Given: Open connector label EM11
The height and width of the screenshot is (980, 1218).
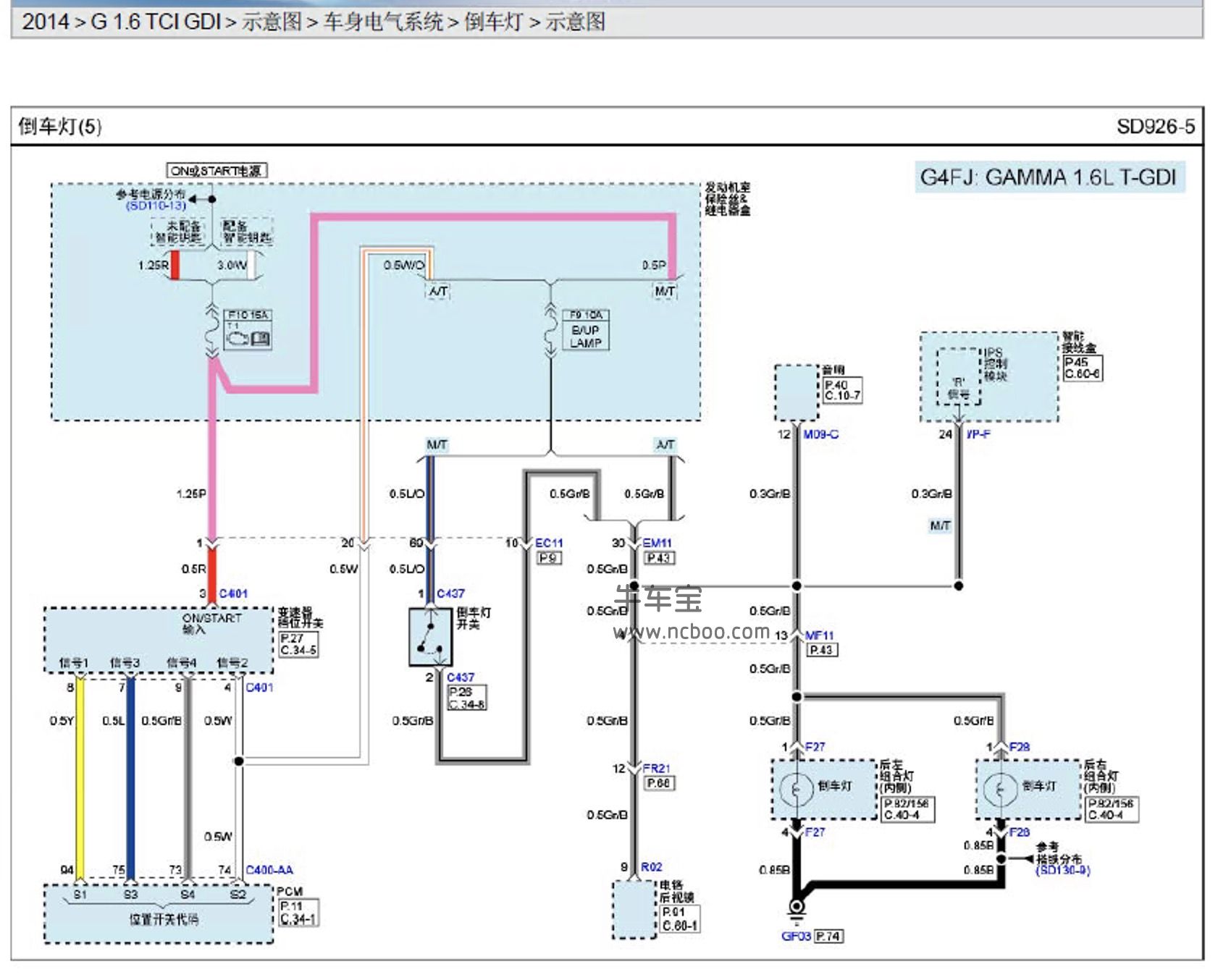Looking at the screenshot, I should [657, 543].
